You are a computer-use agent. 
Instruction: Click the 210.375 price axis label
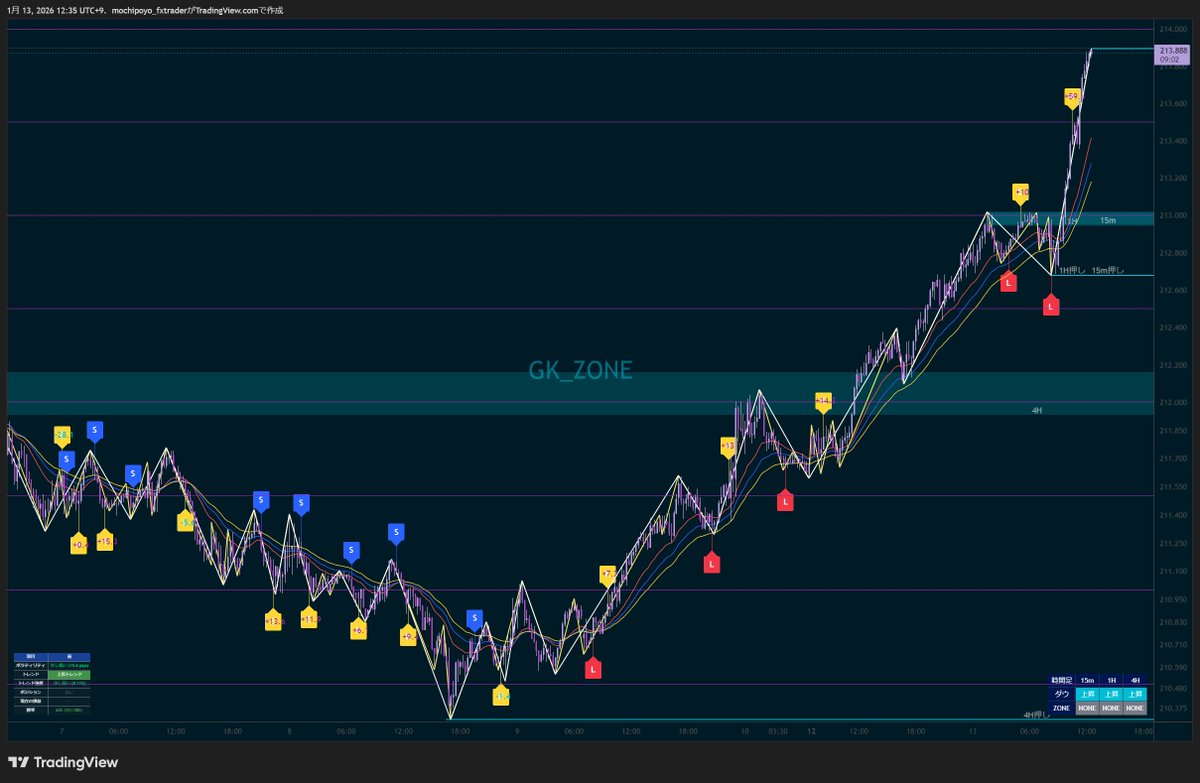(1172, 709)
